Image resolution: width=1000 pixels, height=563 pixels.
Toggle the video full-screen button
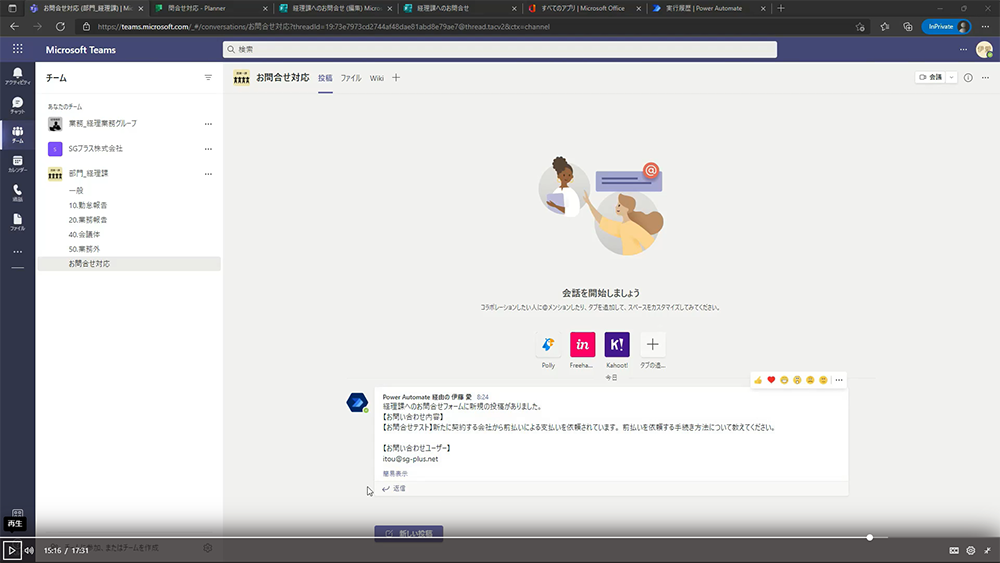[x=987, y=550]
